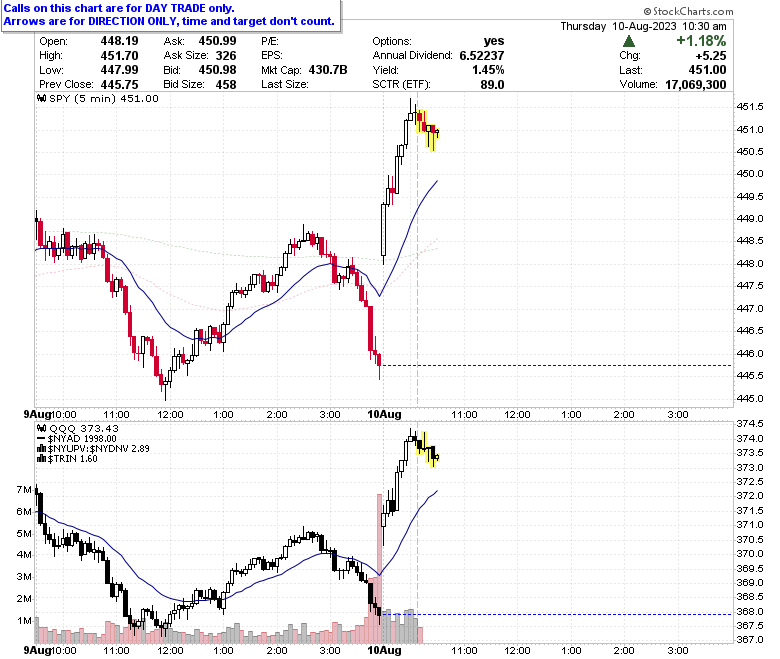Click the '7M' volume axis label
The height and width of the screenshot is (659, 780).
point(24,490)
